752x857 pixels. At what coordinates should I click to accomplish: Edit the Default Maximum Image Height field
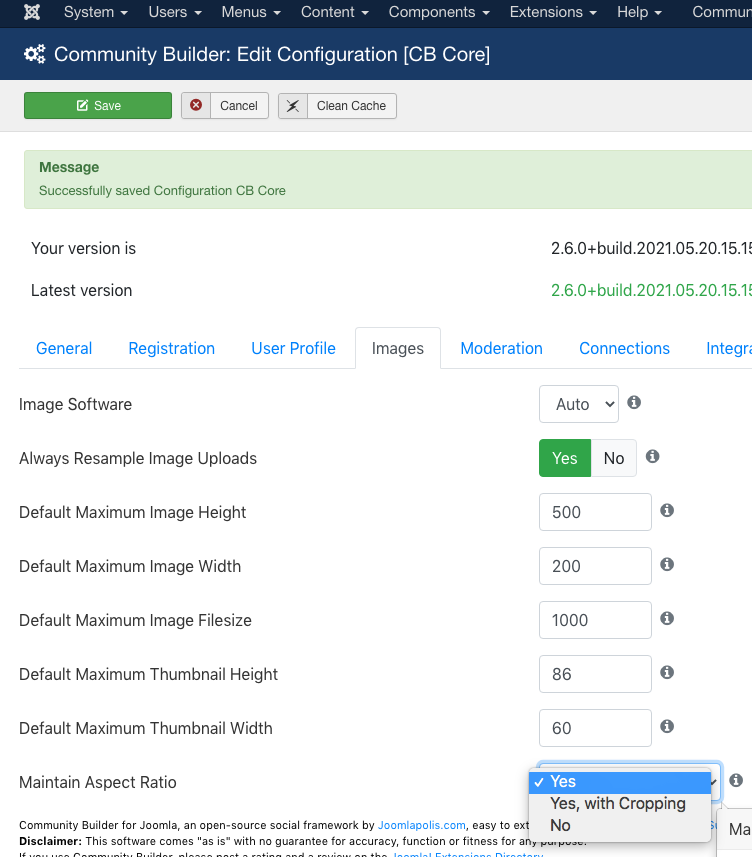click(595, 512)
